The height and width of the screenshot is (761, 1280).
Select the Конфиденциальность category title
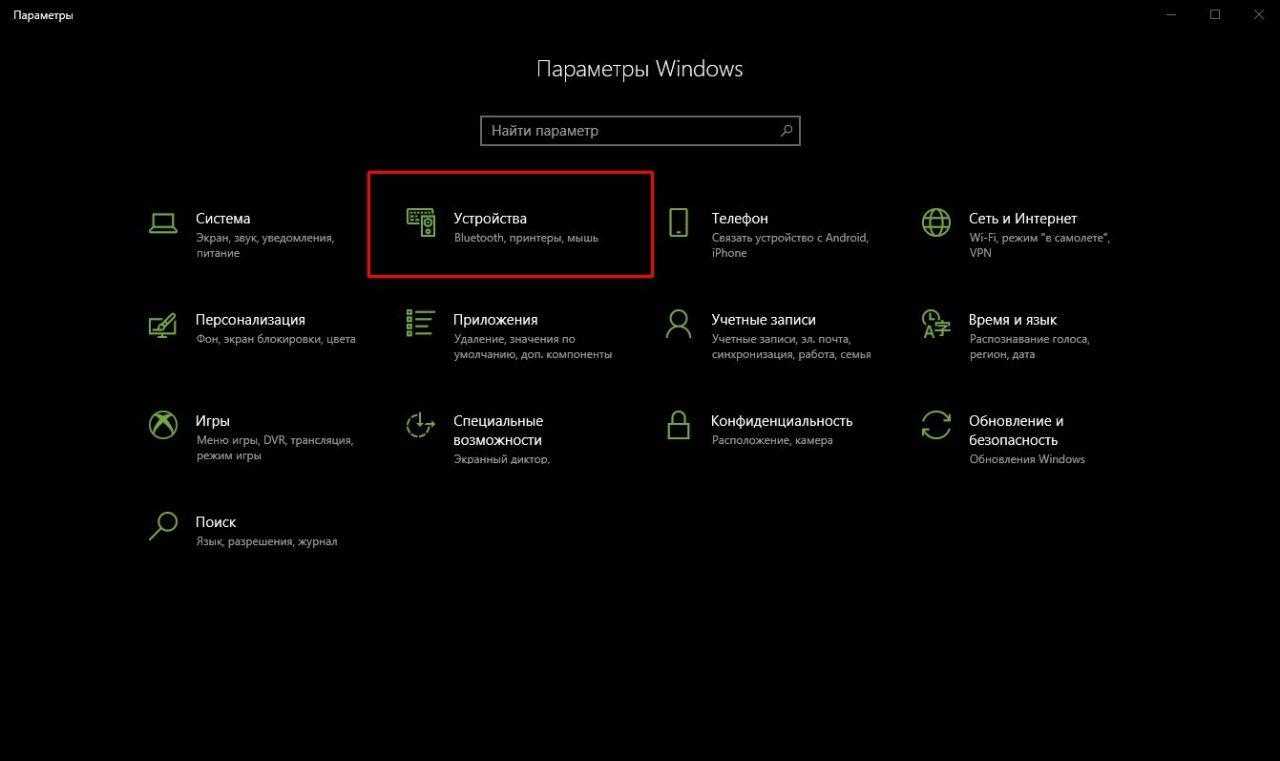coord(781,421)
